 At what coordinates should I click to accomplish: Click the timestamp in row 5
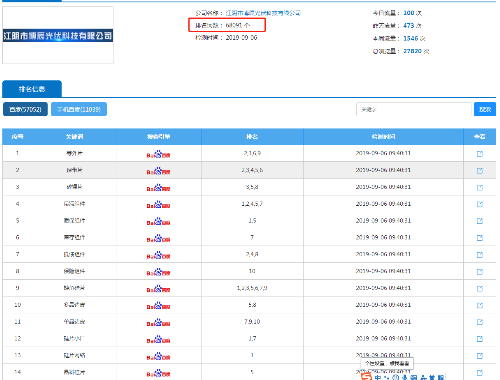(x=383, y=221)
